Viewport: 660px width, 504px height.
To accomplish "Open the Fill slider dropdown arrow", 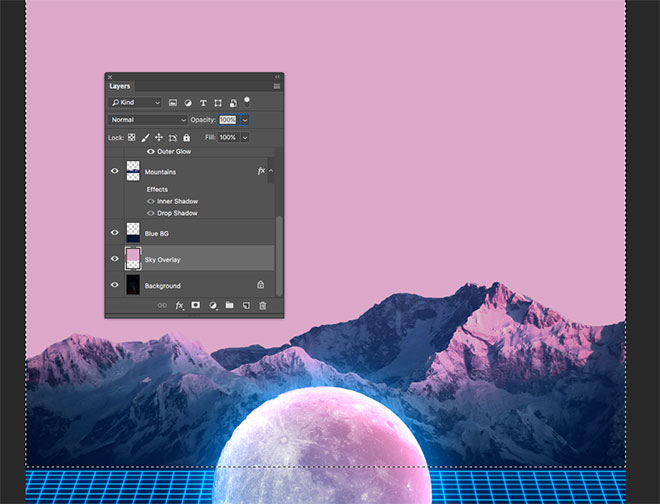I will 245,137.
